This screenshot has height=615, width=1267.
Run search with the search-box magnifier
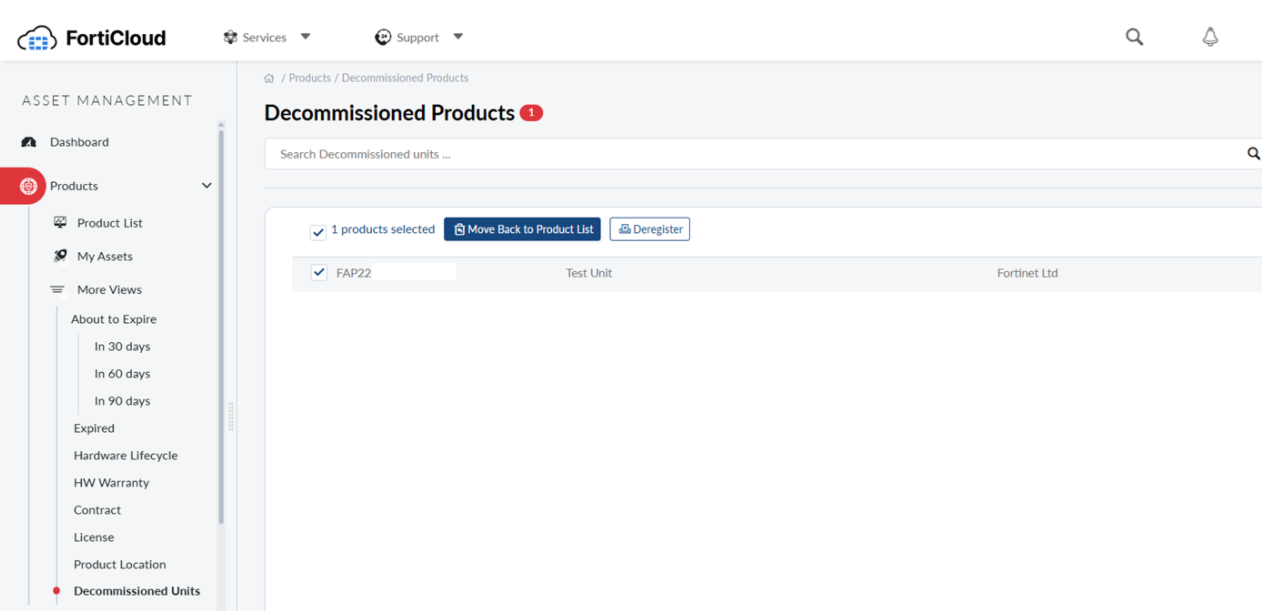point(1253,154)
